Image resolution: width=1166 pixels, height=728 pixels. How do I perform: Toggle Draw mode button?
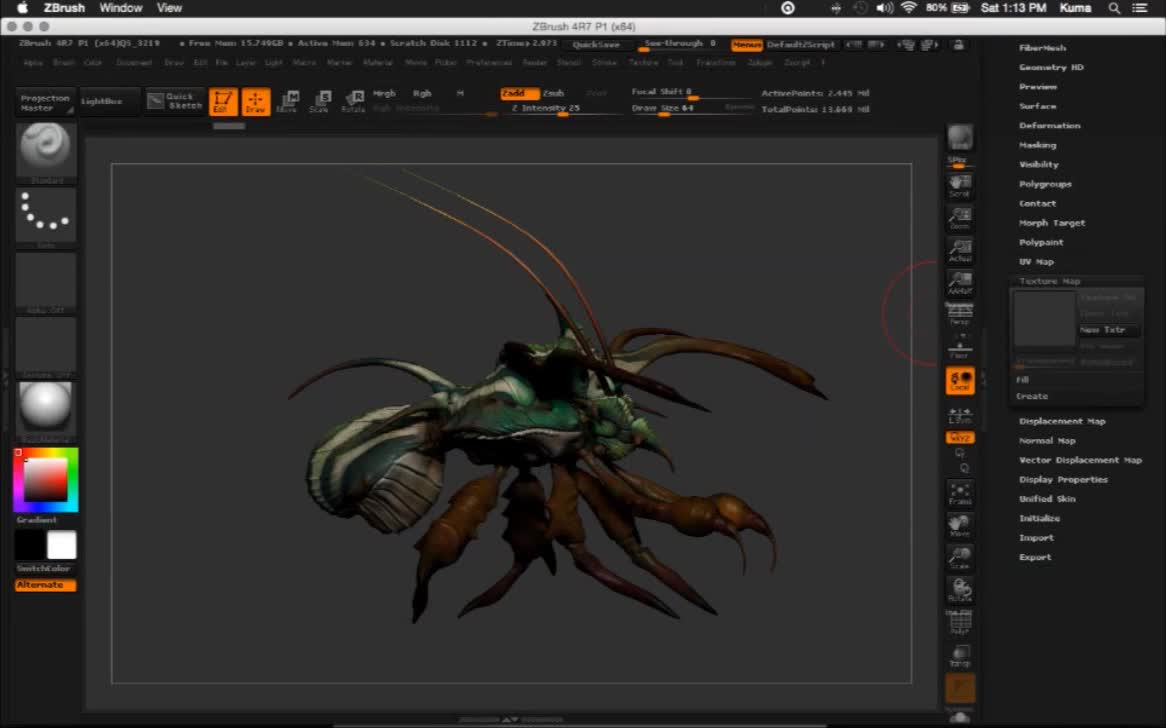[x=256, y=102]
